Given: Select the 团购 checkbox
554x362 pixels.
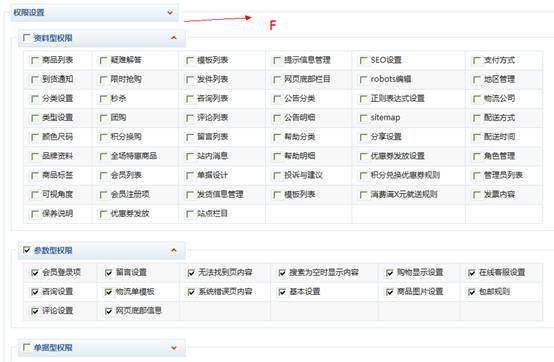Looking at the screenshot, I should (104, 118).
